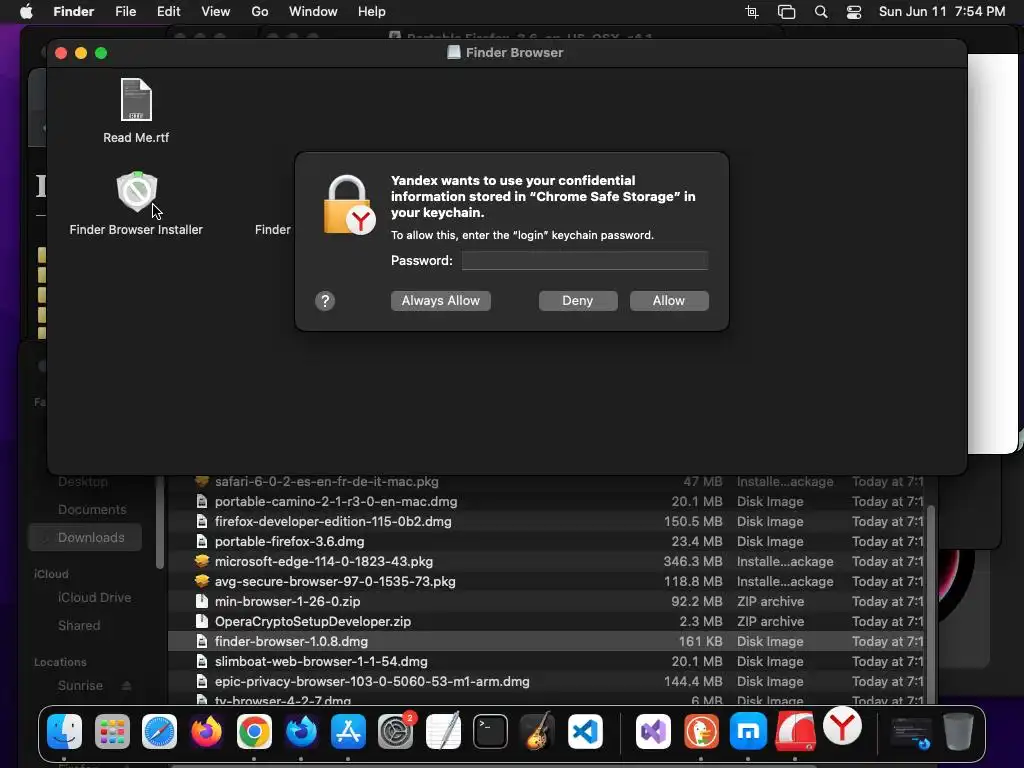
Task: Select portable-firefox-3.6.dmg file
Action: (546, 541)
